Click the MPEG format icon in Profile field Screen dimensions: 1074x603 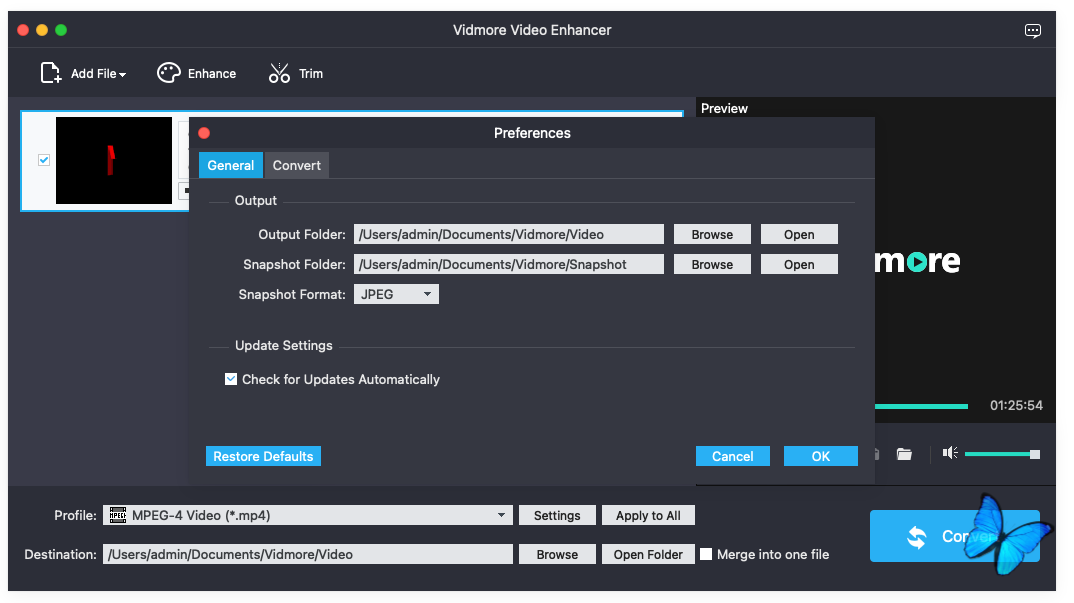pos(118,515)
